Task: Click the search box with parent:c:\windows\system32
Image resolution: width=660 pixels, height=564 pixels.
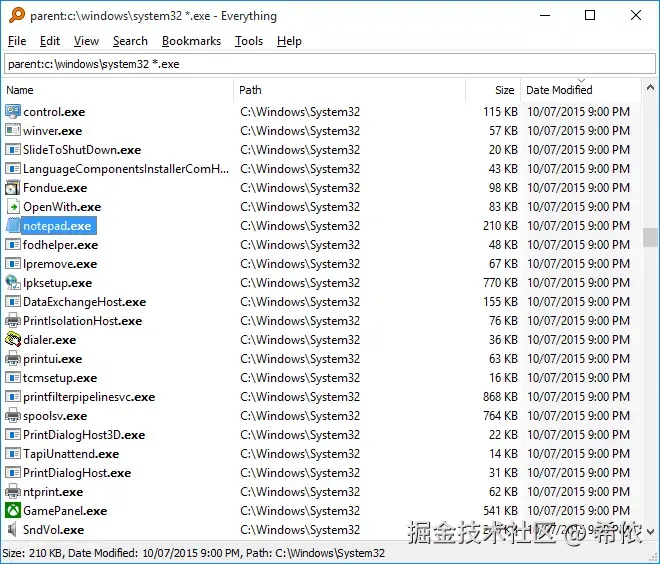Action: (x=330, y=64)
